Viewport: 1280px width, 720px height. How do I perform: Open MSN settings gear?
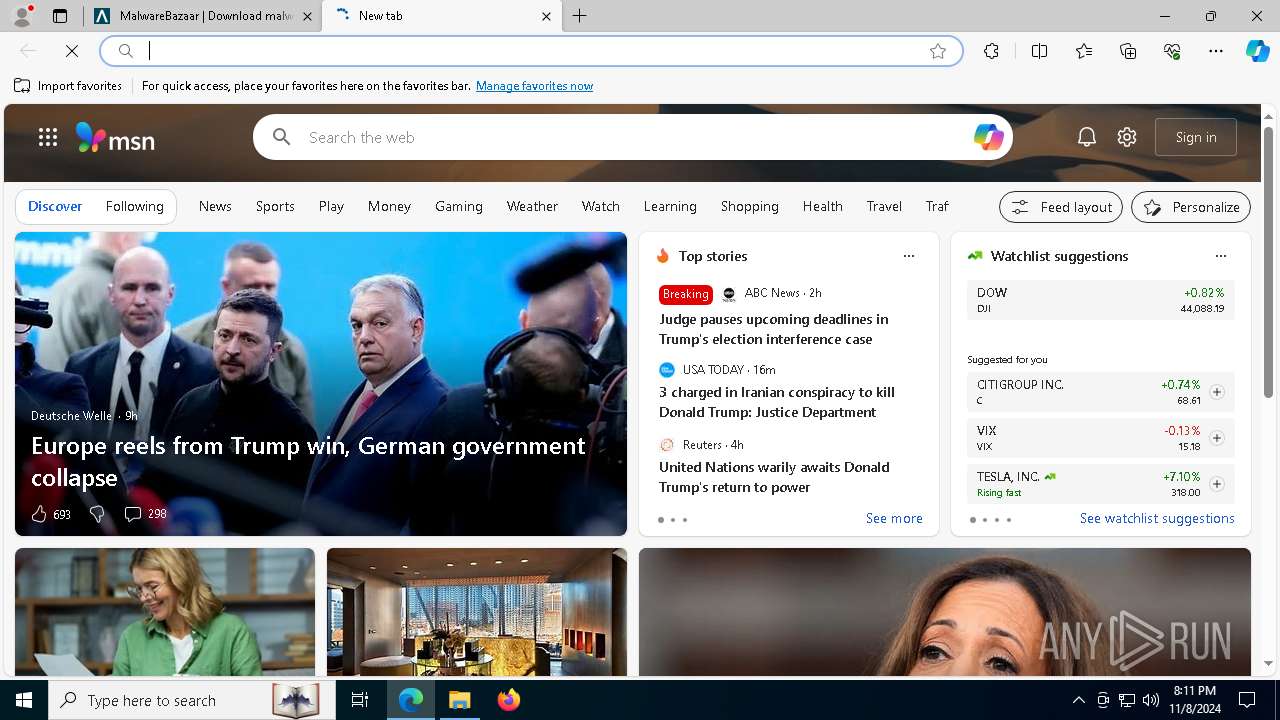(1127, 137)
